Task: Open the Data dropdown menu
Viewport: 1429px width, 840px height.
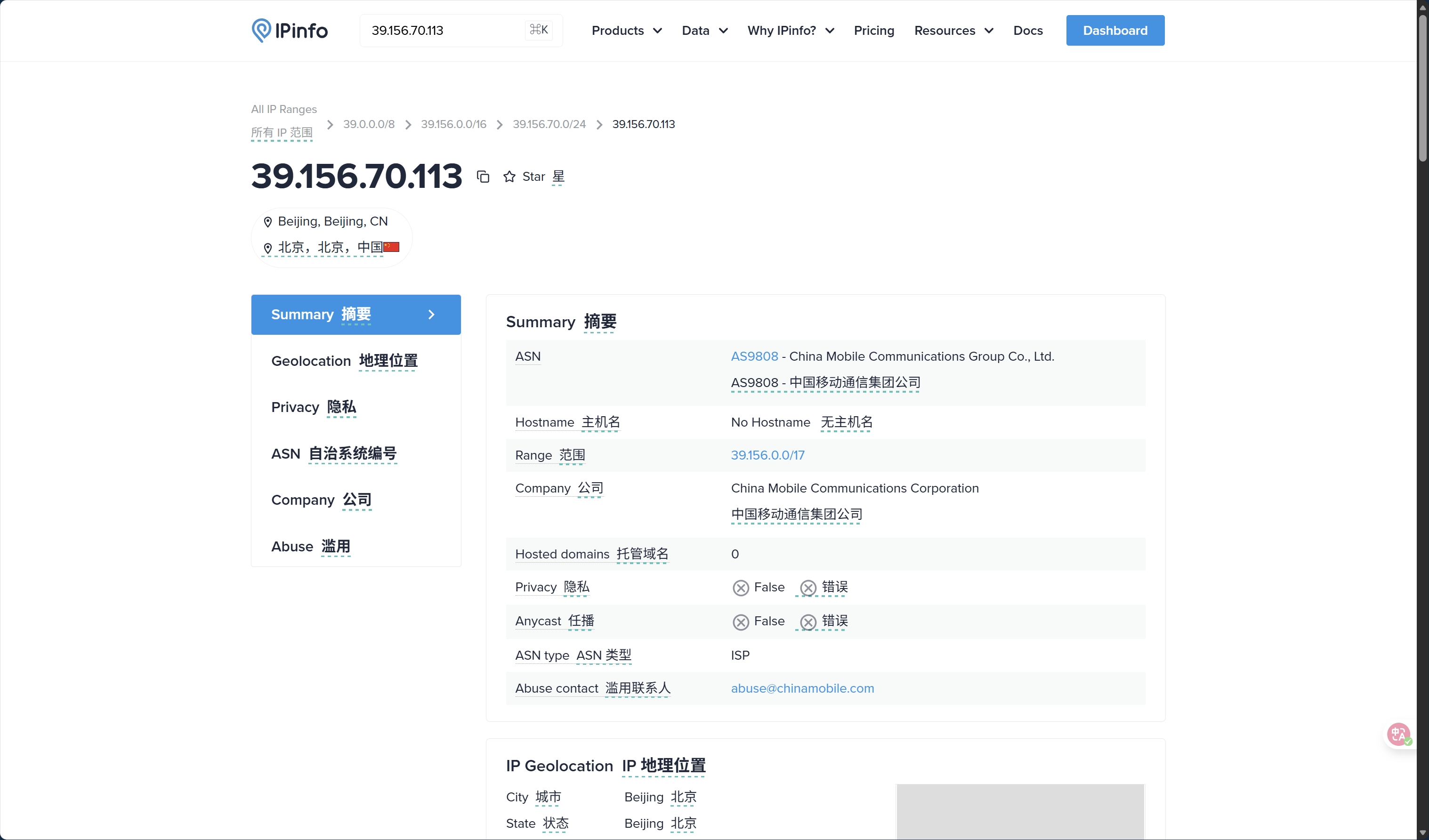Action: pyautogui.click(x=704, y=31)
